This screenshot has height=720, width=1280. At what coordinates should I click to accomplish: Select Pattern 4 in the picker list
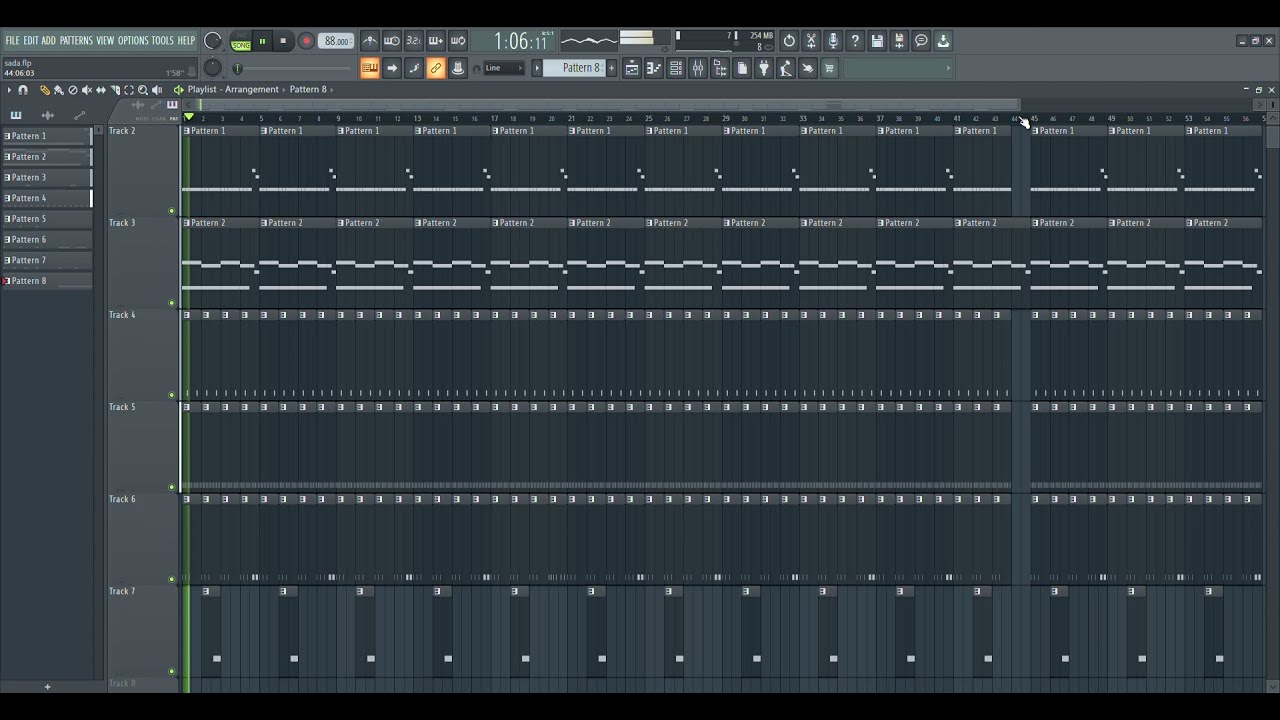(x=47, y=198)
